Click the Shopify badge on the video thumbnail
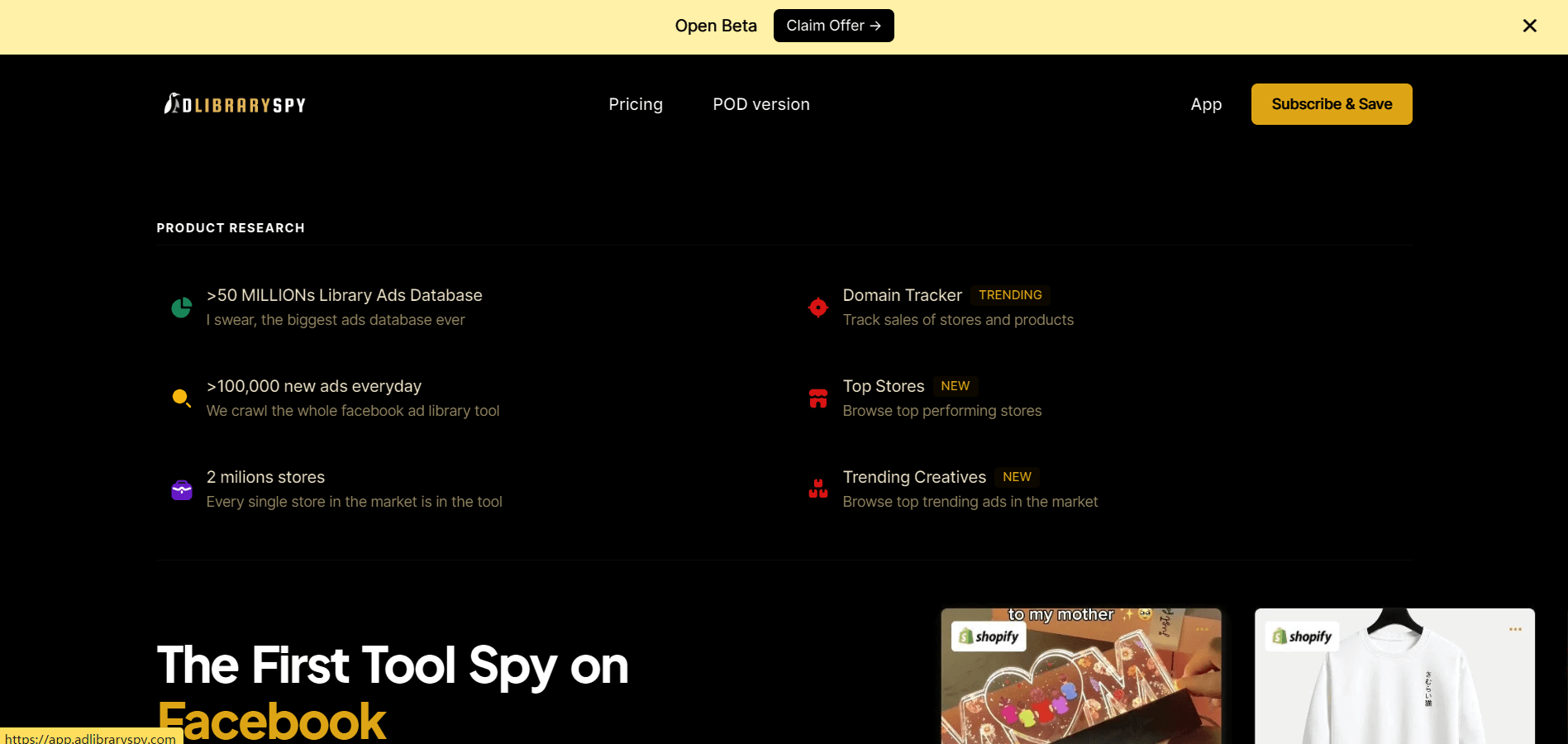 [989, 636]
